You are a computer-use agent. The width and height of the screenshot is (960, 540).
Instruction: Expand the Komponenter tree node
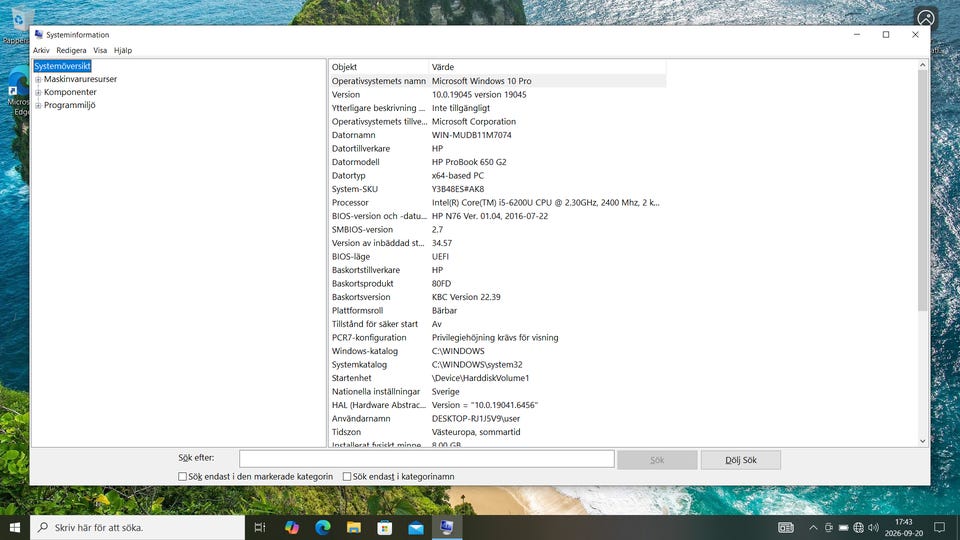pos(38,92)
